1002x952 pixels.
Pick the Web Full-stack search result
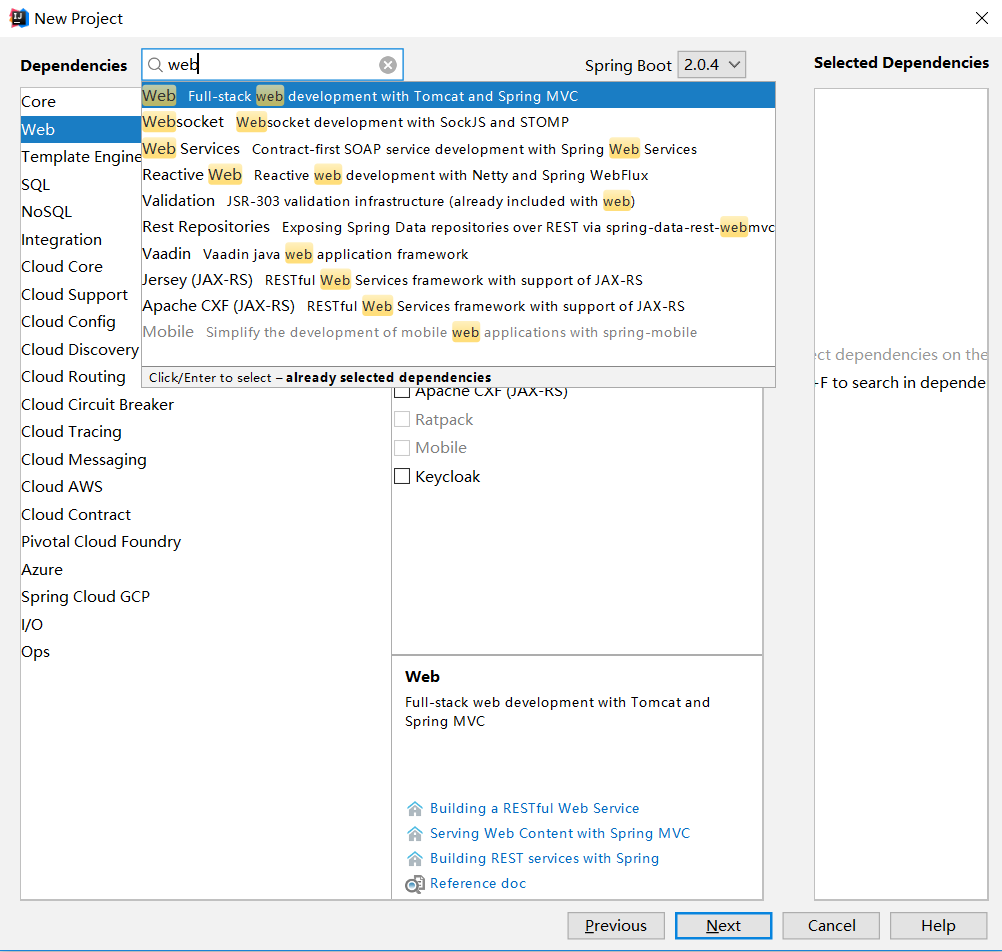[458, 96]
